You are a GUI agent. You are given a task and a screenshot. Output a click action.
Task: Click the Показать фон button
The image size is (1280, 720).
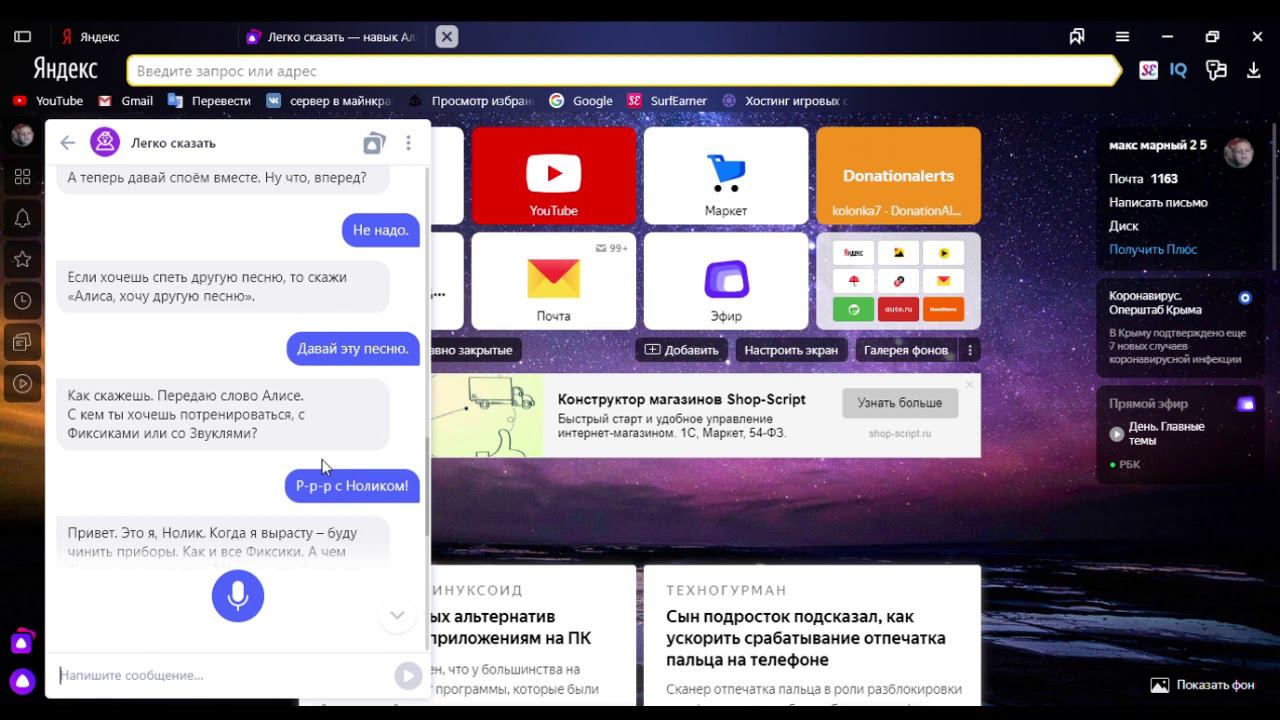pyautogui.click(x=1203, y=685)
